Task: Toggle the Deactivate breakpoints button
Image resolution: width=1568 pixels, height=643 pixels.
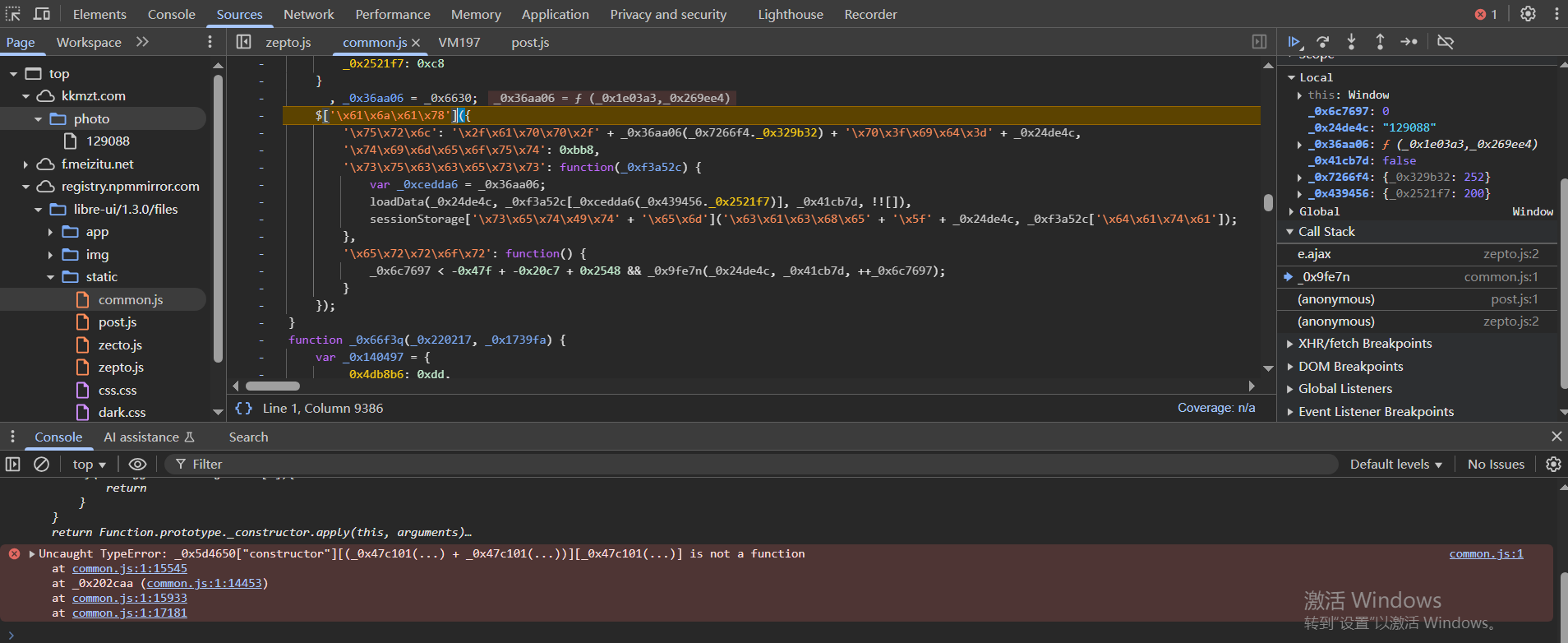Action: tap(1446, 42)
